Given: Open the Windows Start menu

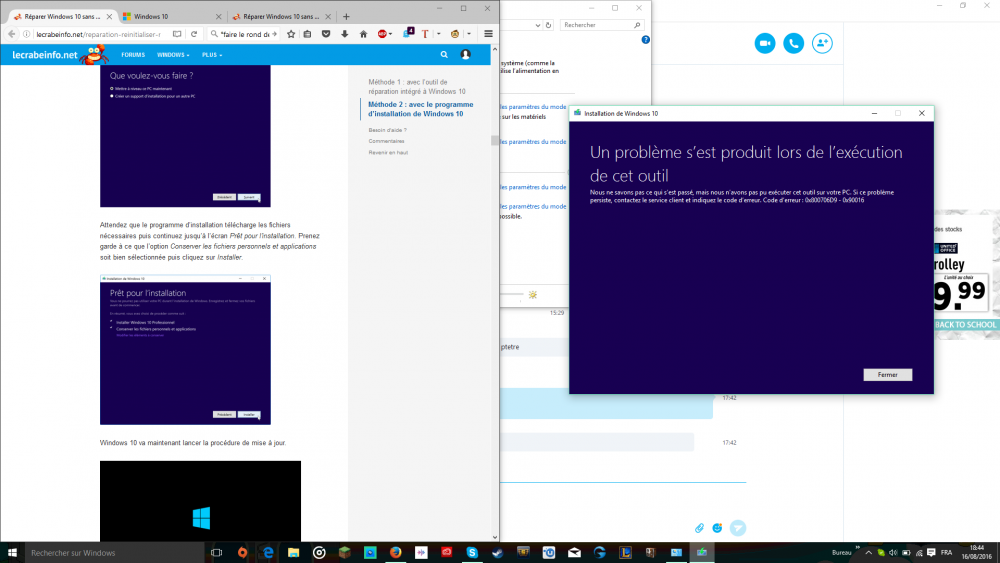Looking at the screenshot, I should click(12, 552).
